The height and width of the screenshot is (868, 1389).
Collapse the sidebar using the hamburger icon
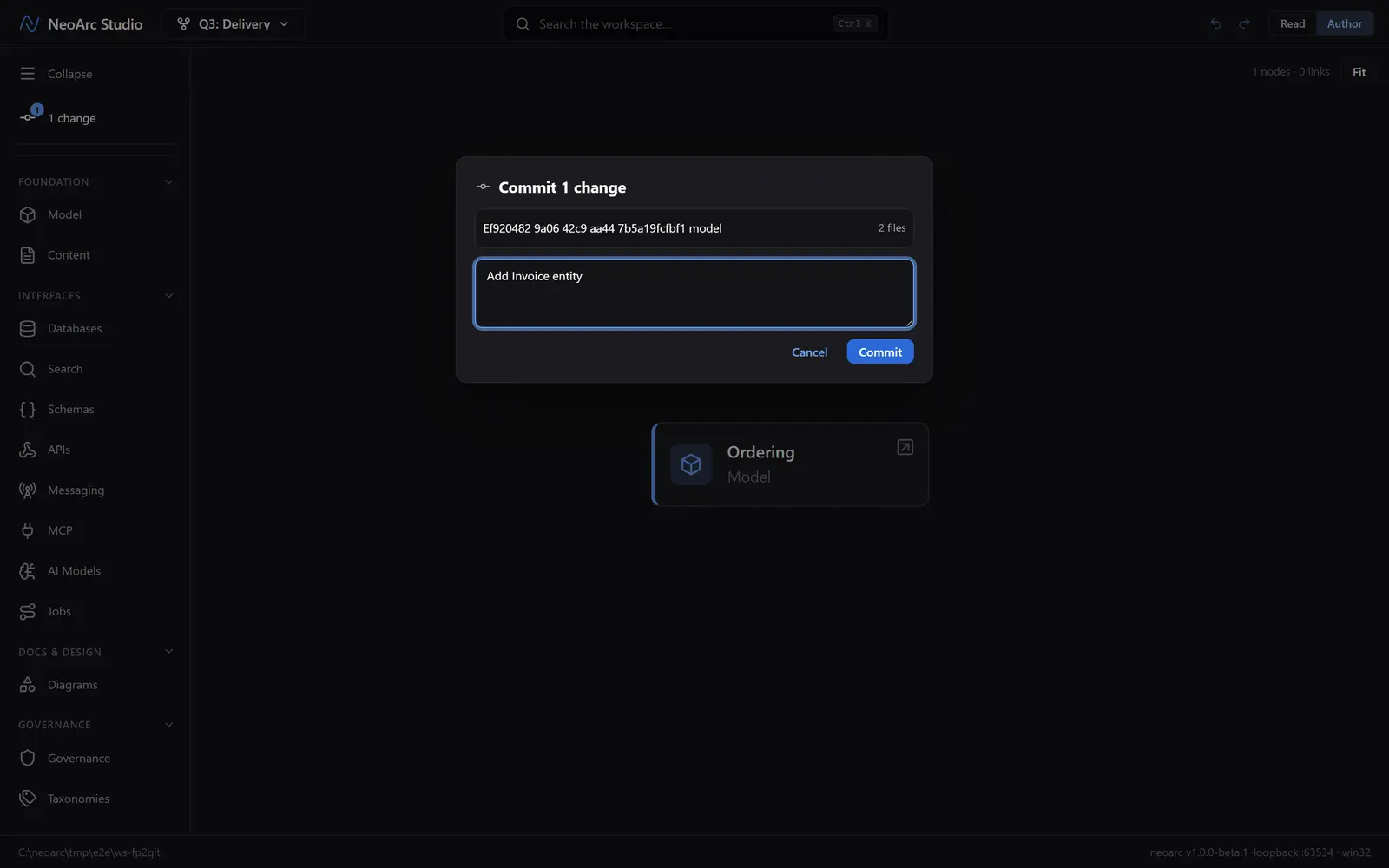[x=28, y=74]
